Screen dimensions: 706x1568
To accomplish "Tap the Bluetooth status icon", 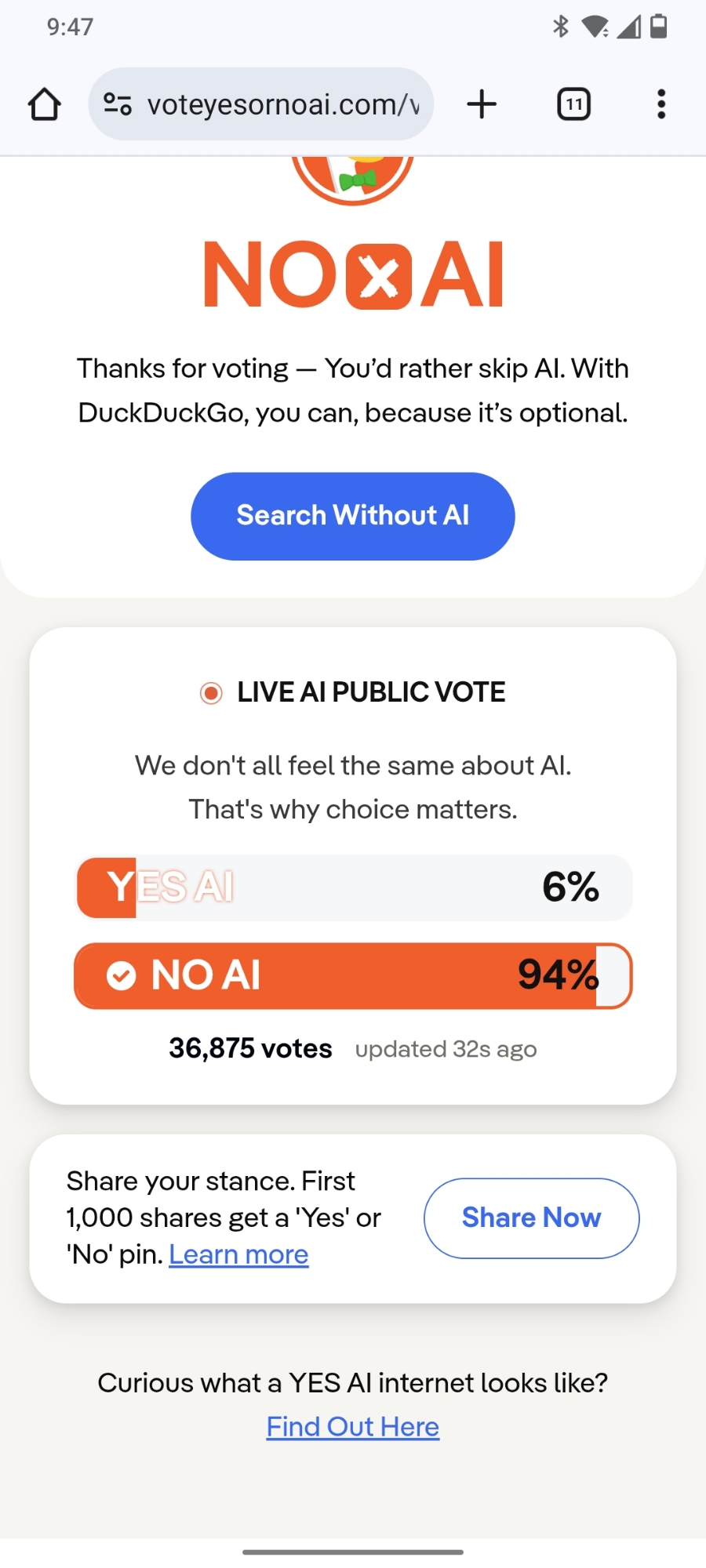I will (x=561, y=27).
